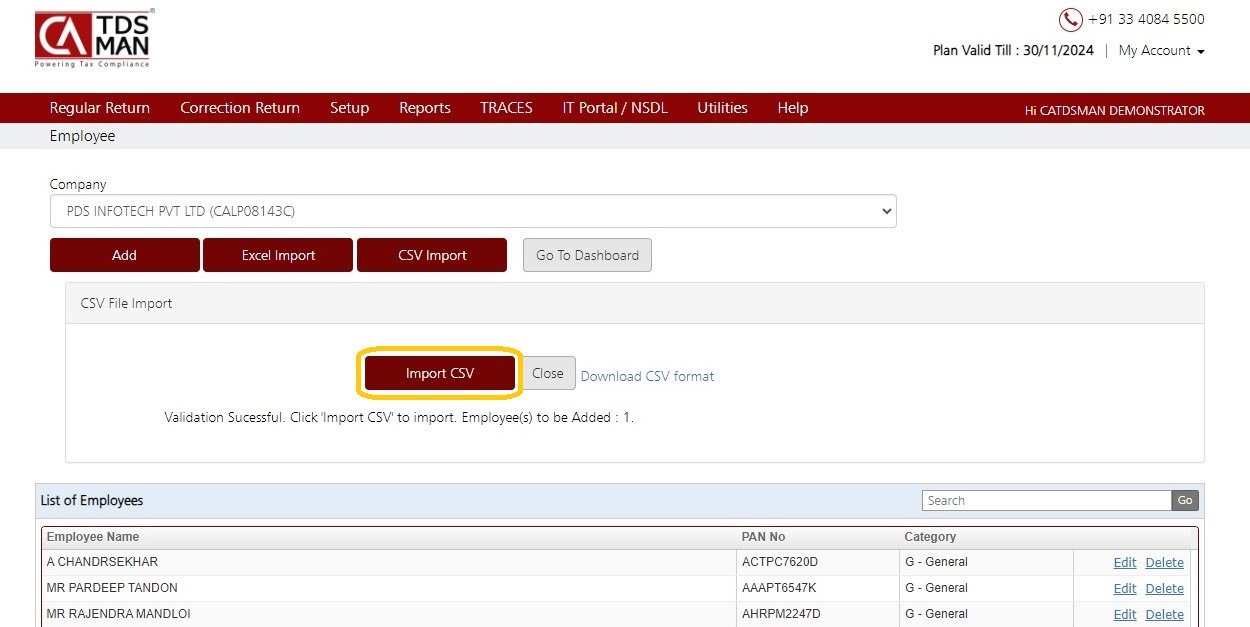
Task: Open the Reports menu
Action: point(425,108)
